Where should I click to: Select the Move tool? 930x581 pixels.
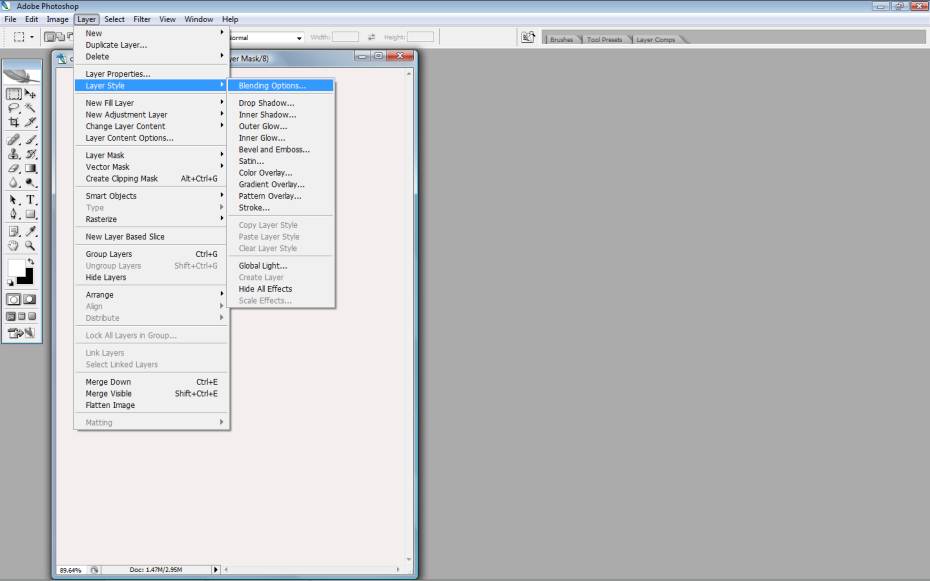pyautogui.click(x=30, y=94)
